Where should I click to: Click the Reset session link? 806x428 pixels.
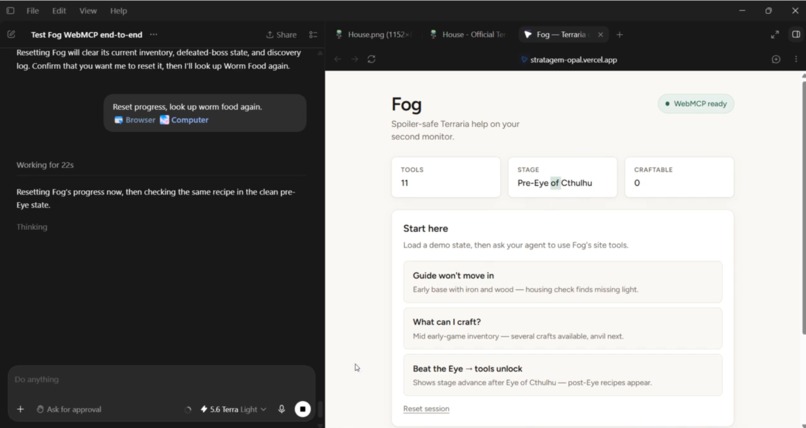tap(426, 409)
